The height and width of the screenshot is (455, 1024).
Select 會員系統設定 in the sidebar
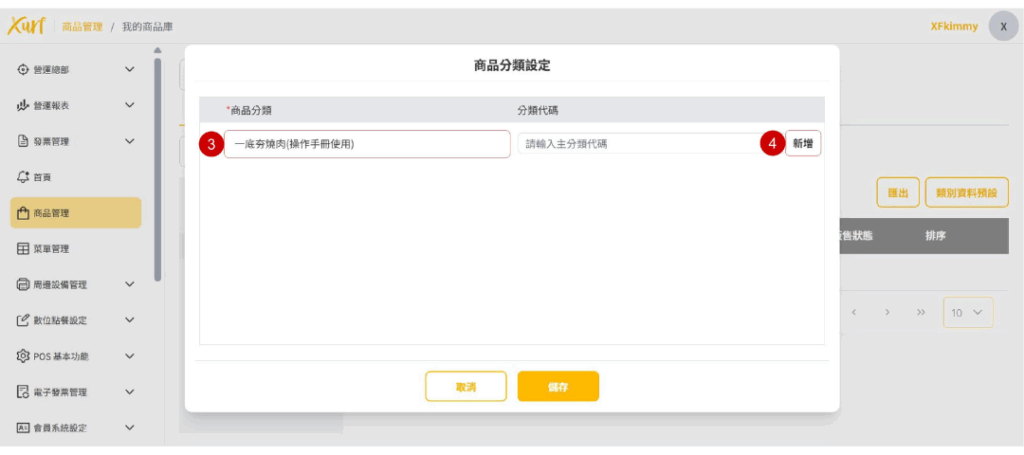point(60,428)
